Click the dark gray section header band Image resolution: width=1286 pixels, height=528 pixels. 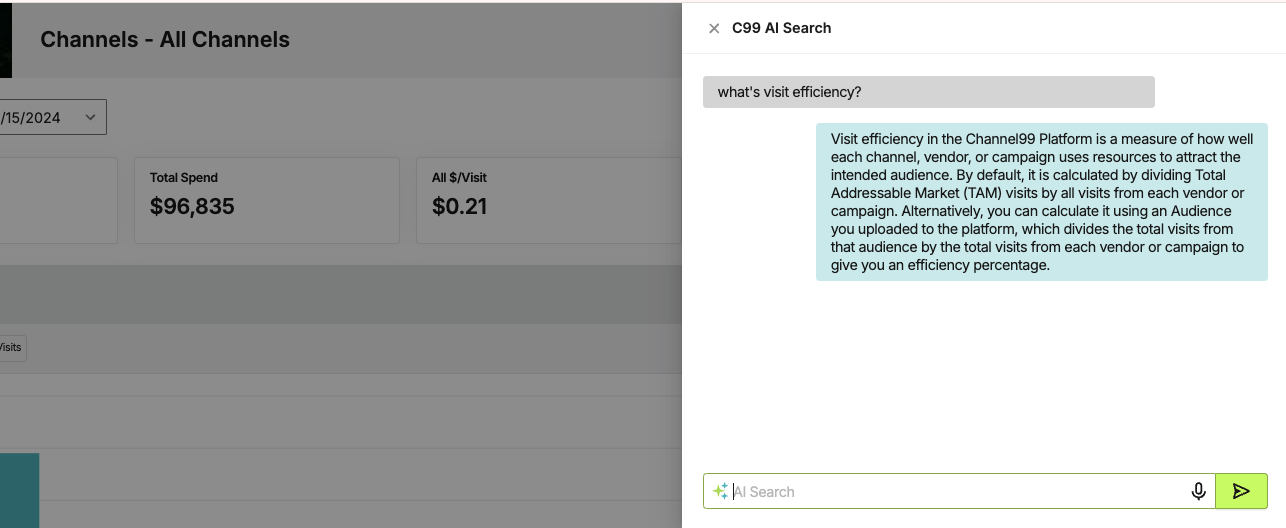click(x=341, y=294)
